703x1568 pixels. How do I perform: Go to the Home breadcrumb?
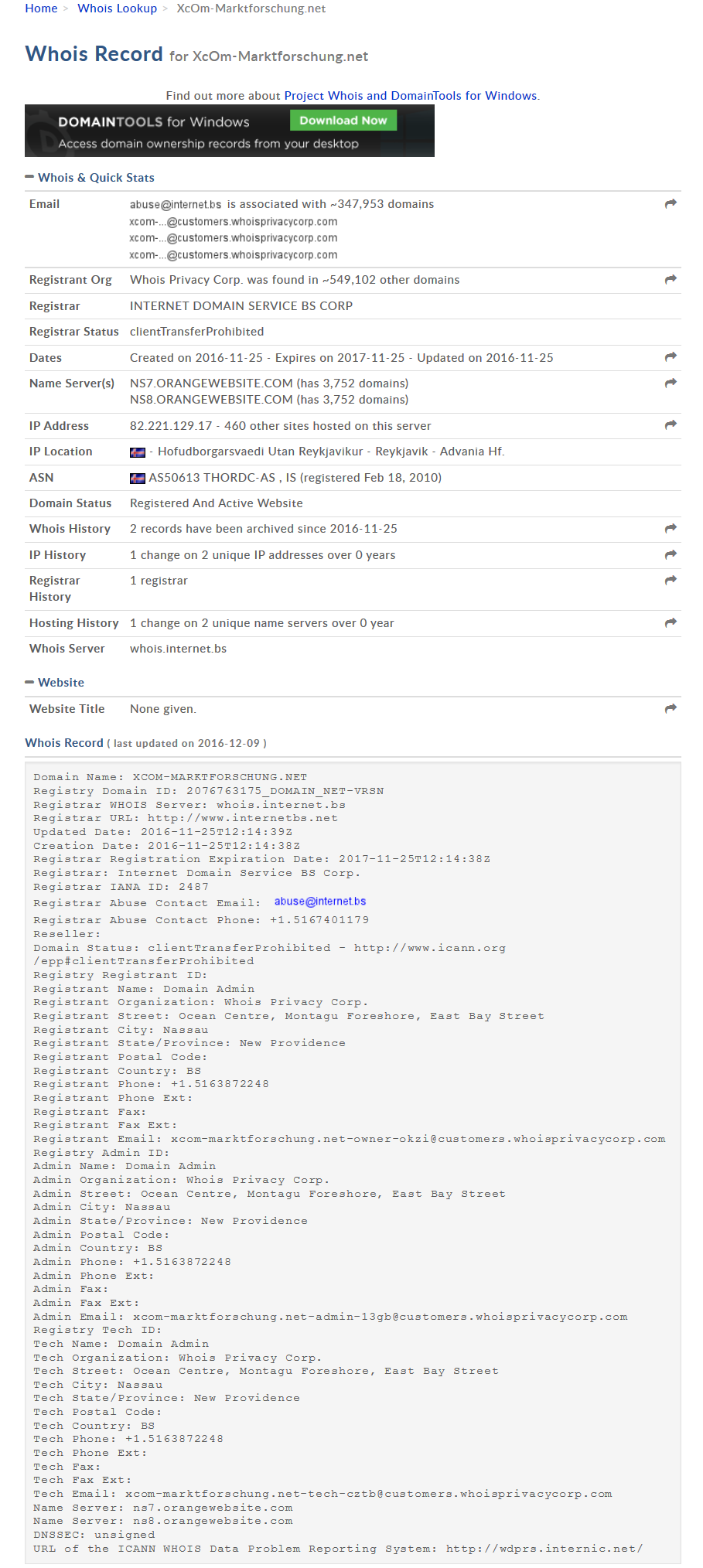[x=41, y=9]
